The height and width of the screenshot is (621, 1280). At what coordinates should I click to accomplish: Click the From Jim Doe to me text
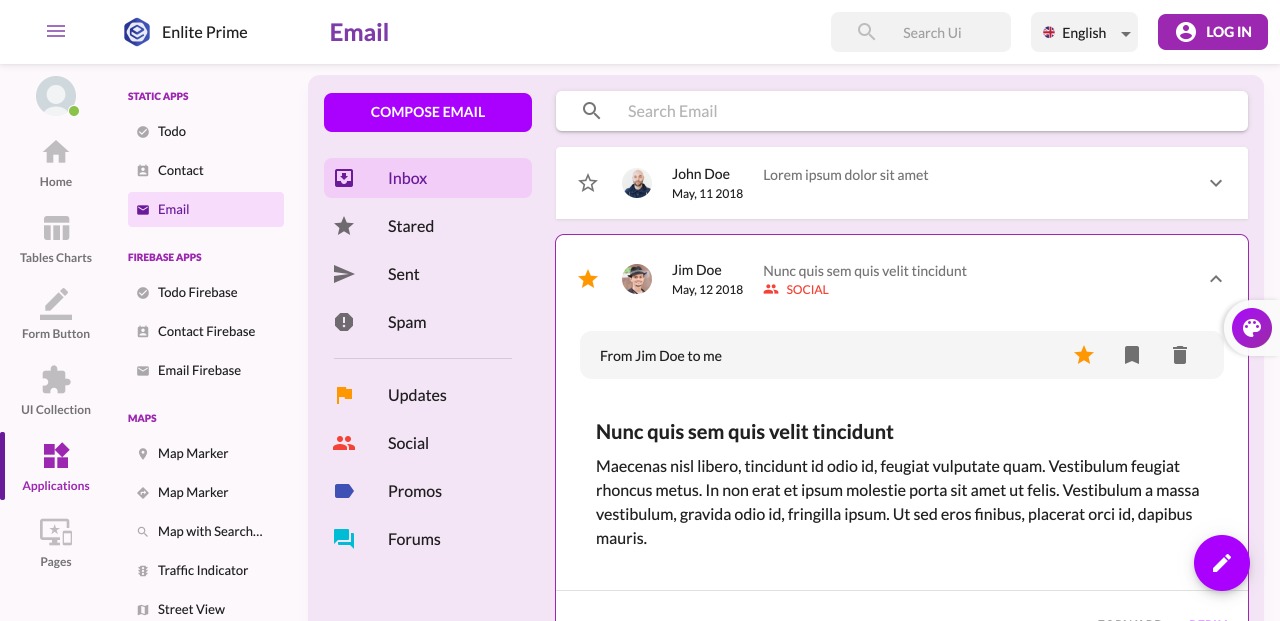(661, 356)
